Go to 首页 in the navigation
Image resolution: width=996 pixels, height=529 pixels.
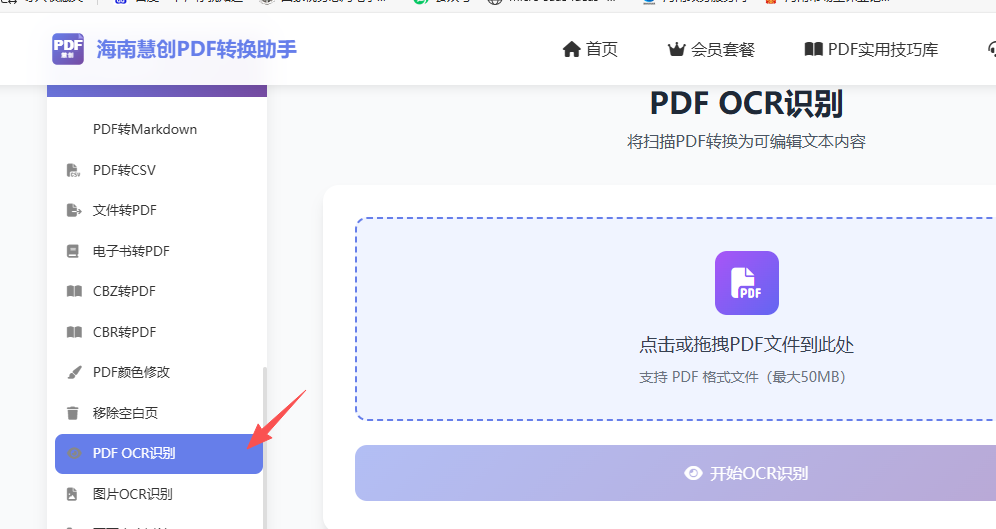pos(602,50)
